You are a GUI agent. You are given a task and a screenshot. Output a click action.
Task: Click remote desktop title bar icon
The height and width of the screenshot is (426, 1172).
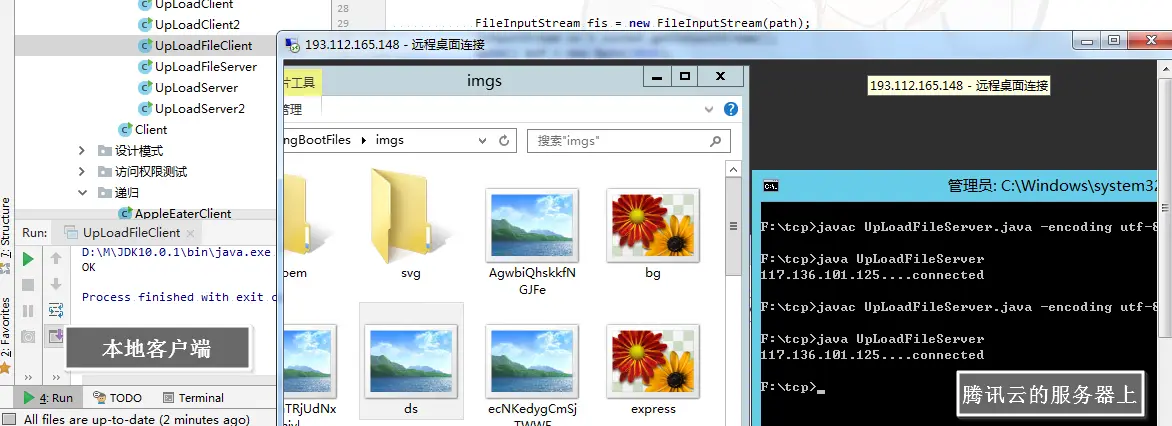point(294,45)
